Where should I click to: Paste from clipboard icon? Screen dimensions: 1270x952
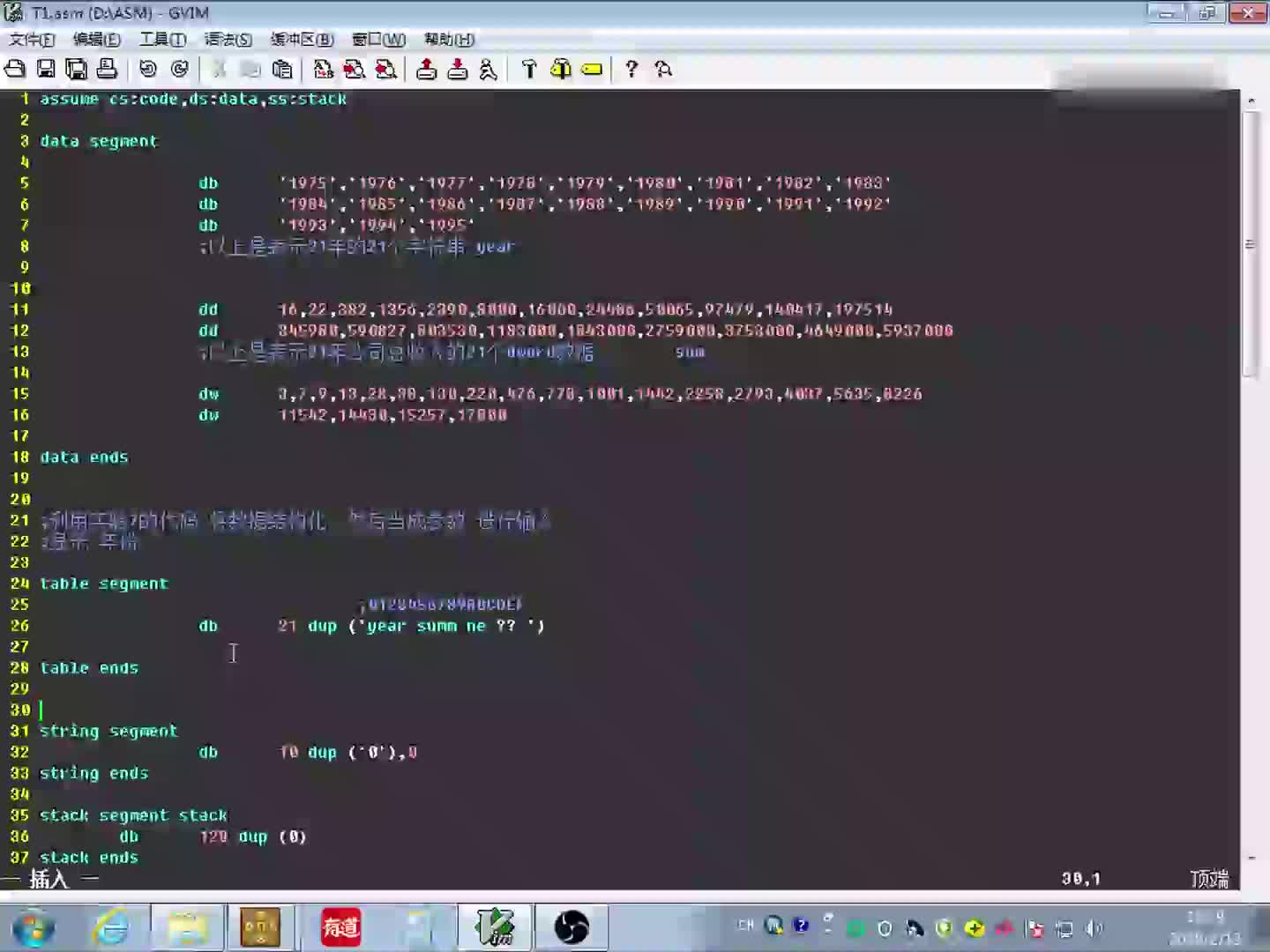tap(282, 69)
